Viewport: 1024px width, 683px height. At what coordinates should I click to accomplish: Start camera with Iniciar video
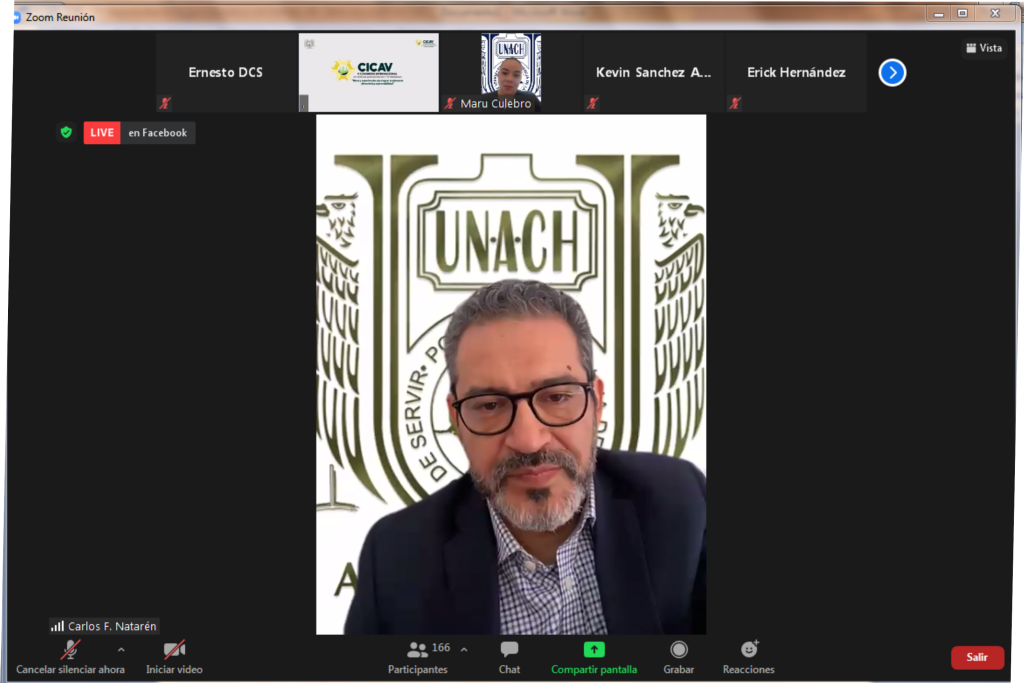(174, 657)
